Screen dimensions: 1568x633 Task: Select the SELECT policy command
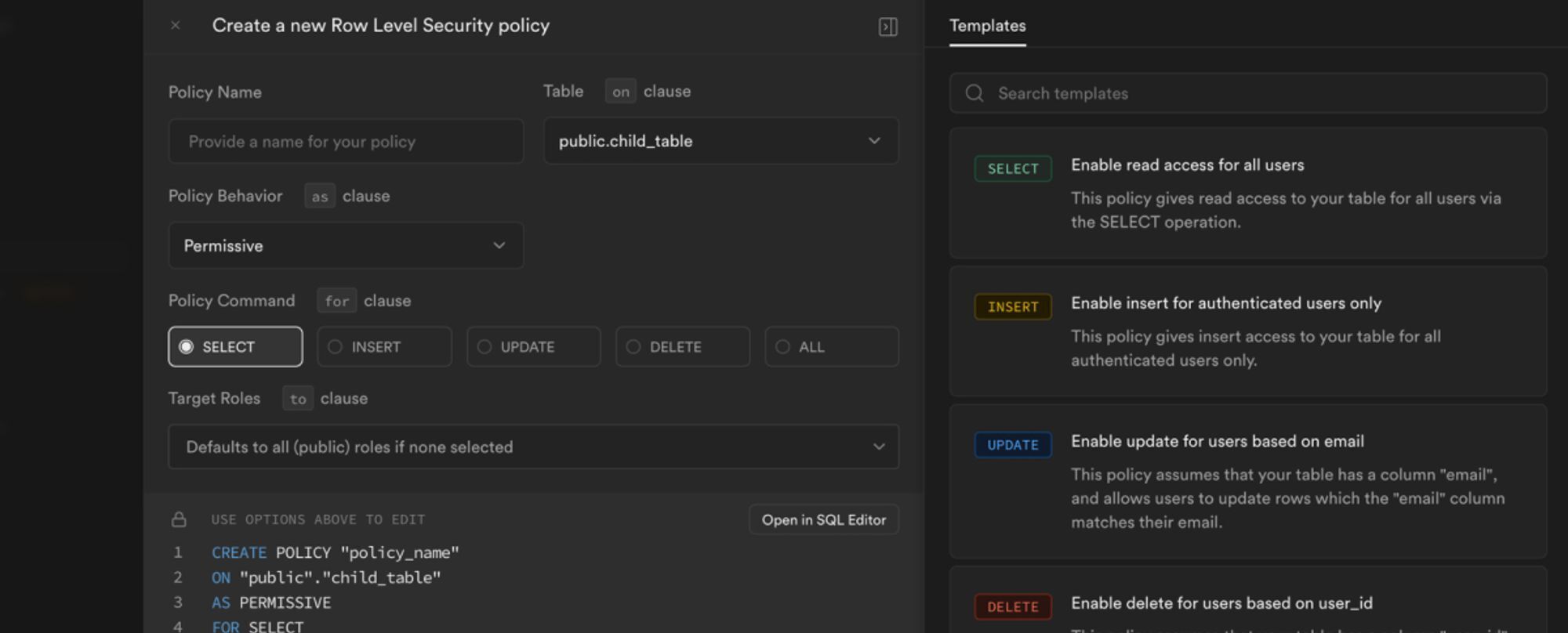pyautogui.click(x=235, y=346)
